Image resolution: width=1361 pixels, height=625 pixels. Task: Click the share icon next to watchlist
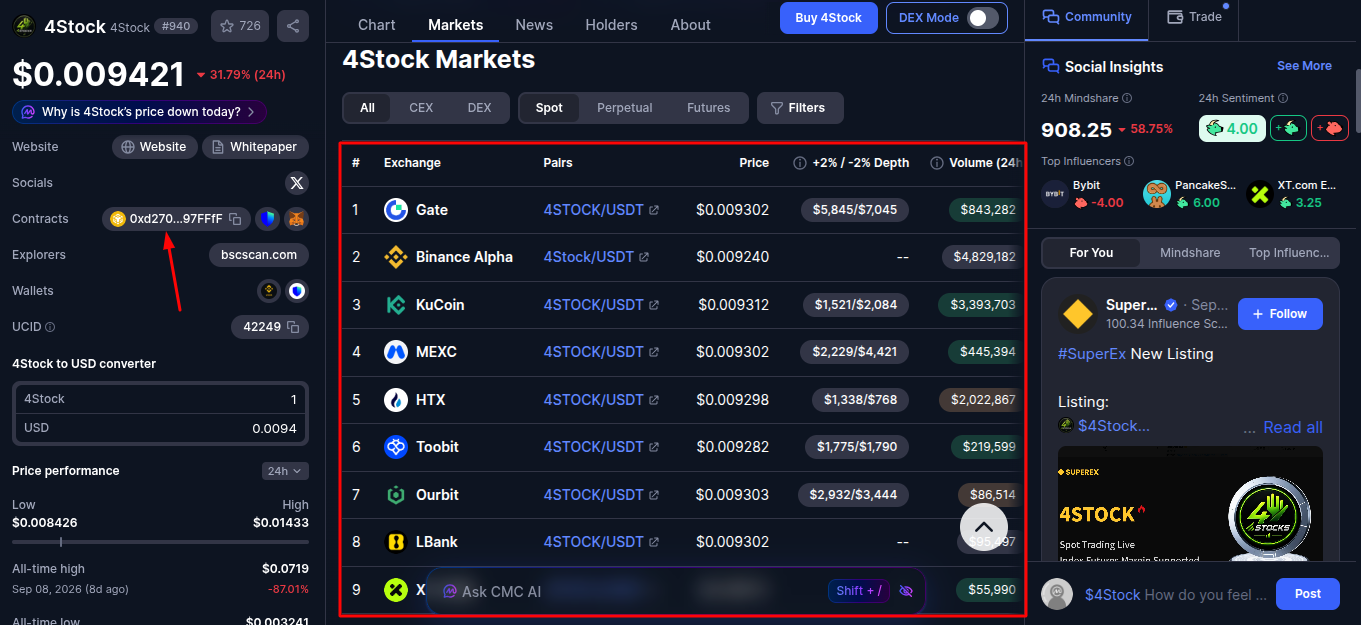coord(293,26)
